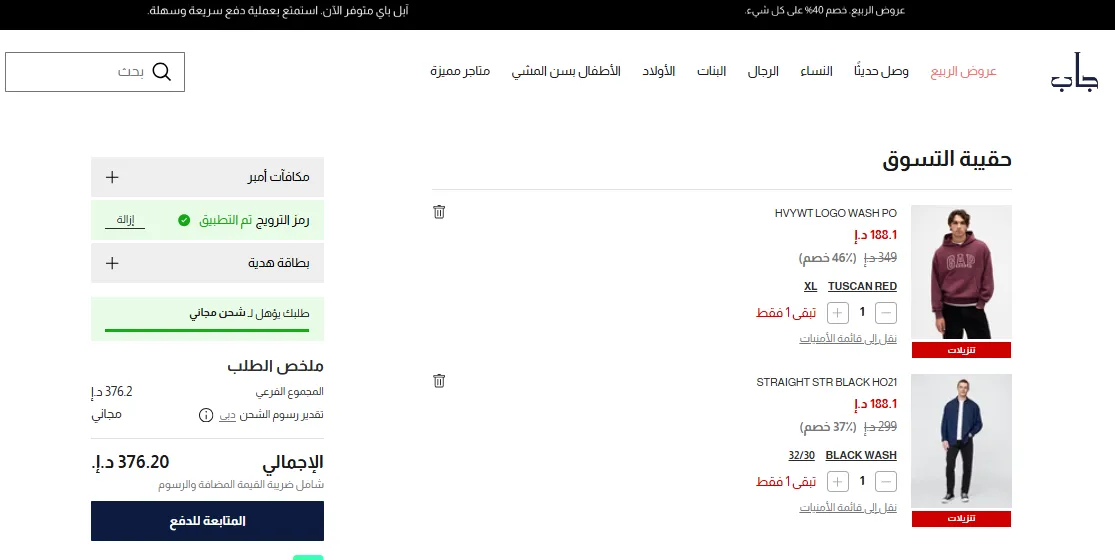Screen dimensions: 1115x560
Task: Change shipping city دبي link
Action: [227, 416]
